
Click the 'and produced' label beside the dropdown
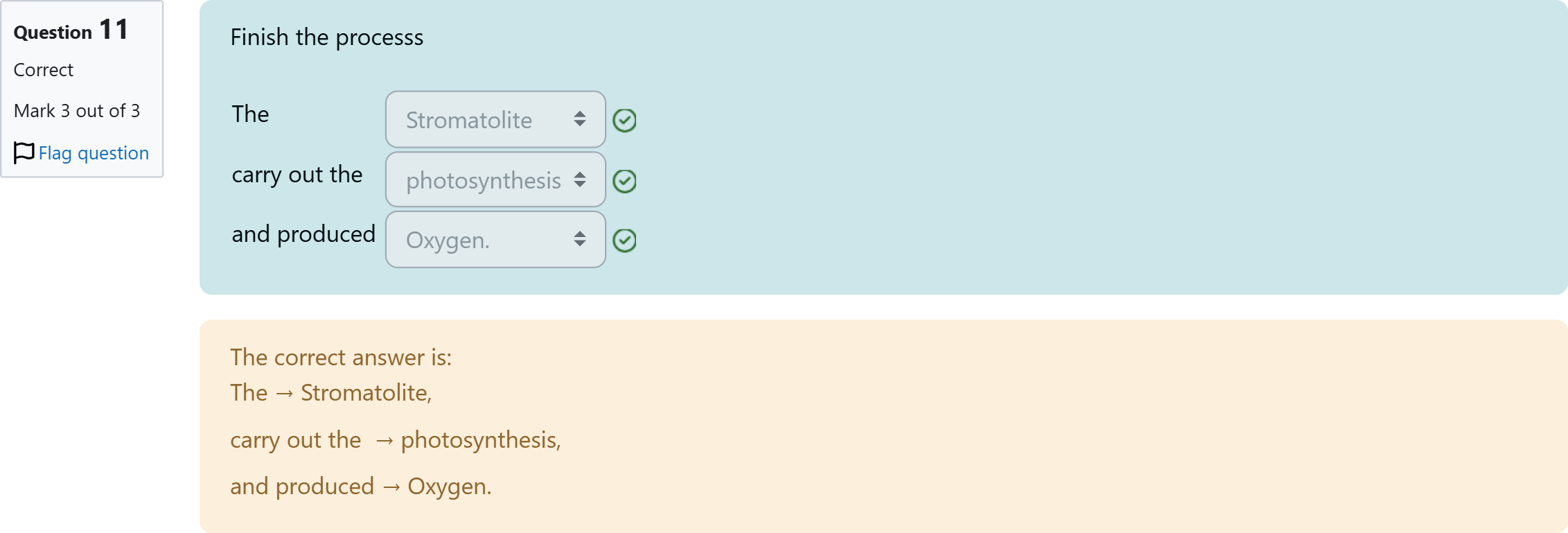point(303,234)
